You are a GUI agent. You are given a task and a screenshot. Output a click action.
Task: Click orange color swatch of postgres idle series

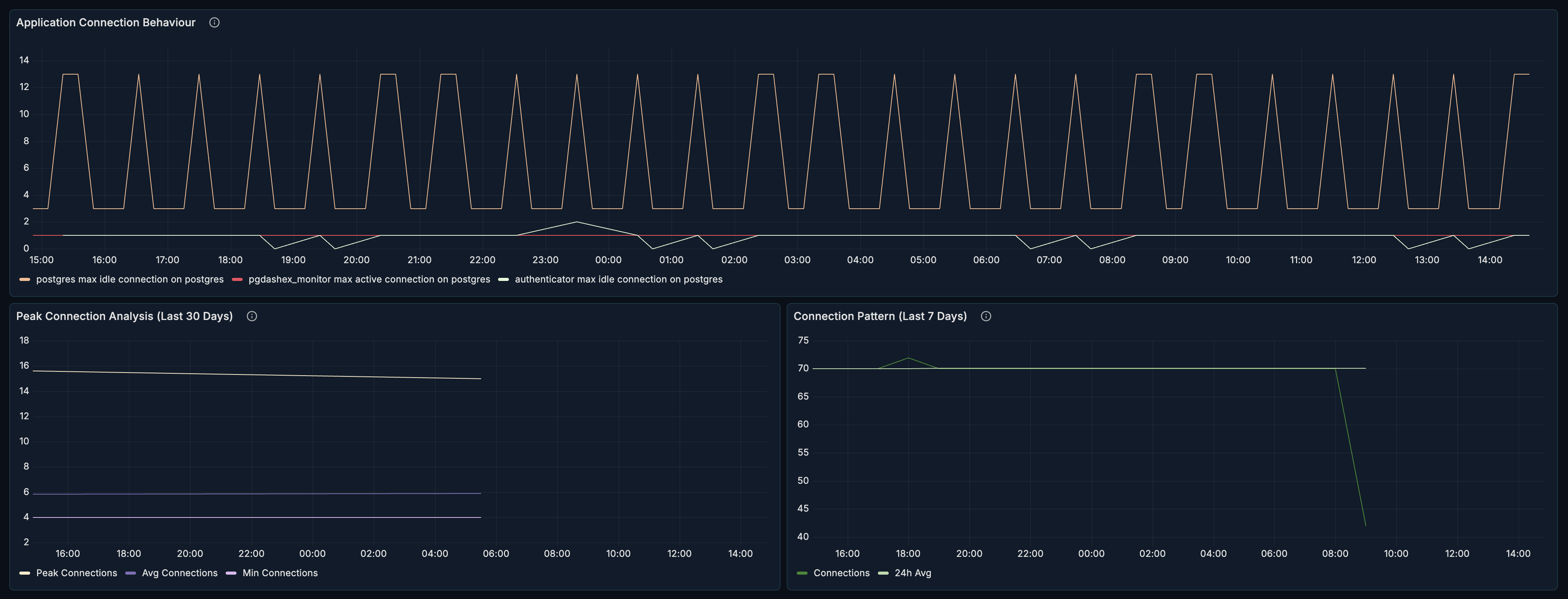(x=24, y=279)
